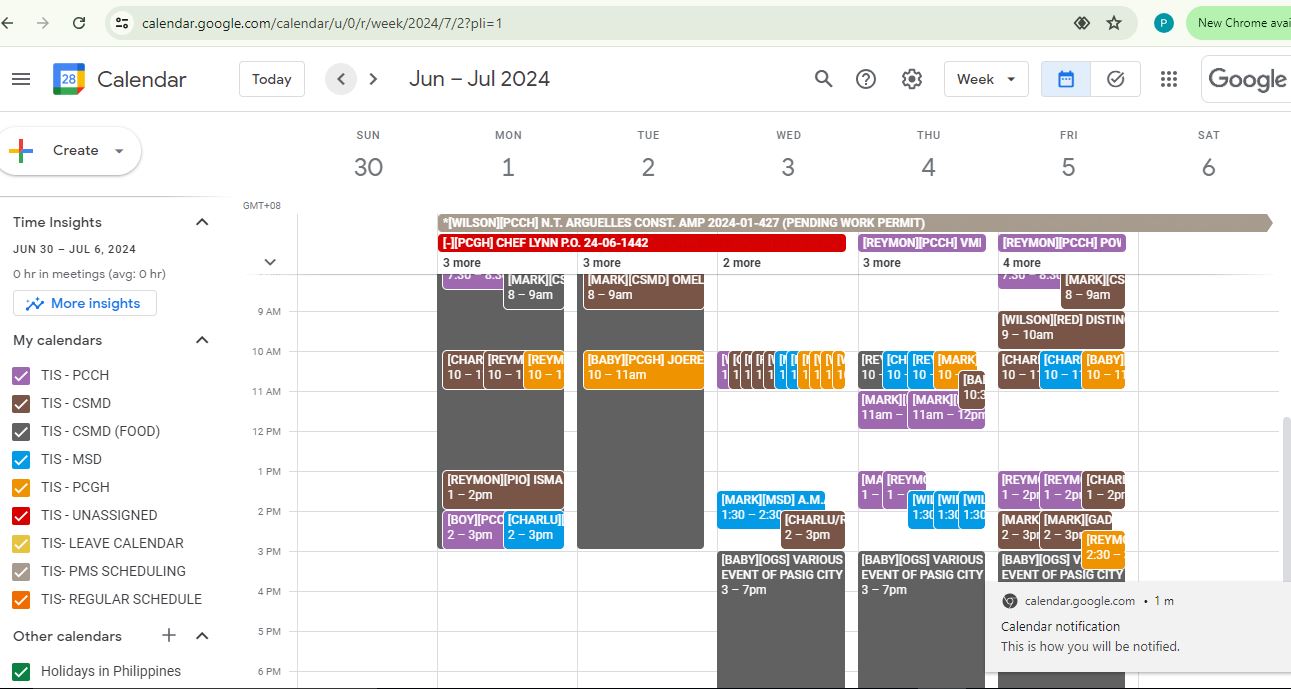Toggle TIS - MSD calendar checkbox
1291x689 pixels.
(x=21, y=460)
